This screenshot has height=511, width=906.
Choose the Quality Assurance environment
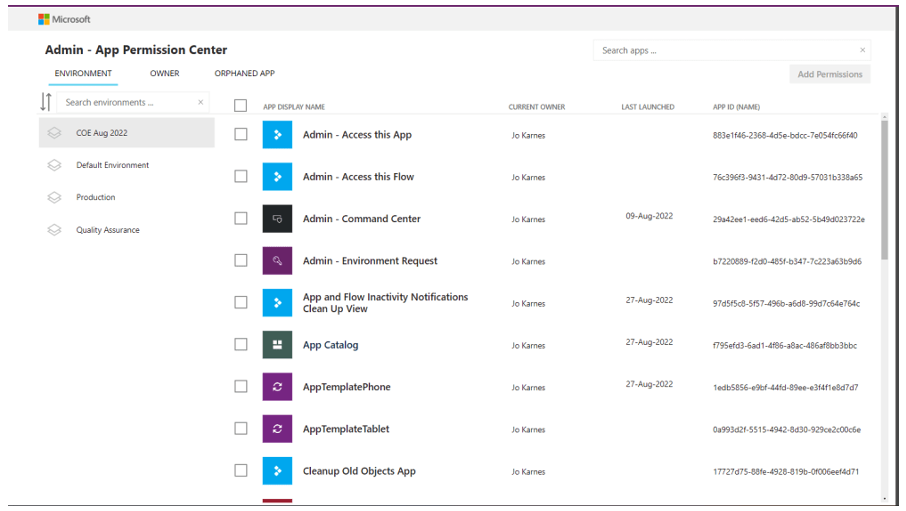coord(107,230)
